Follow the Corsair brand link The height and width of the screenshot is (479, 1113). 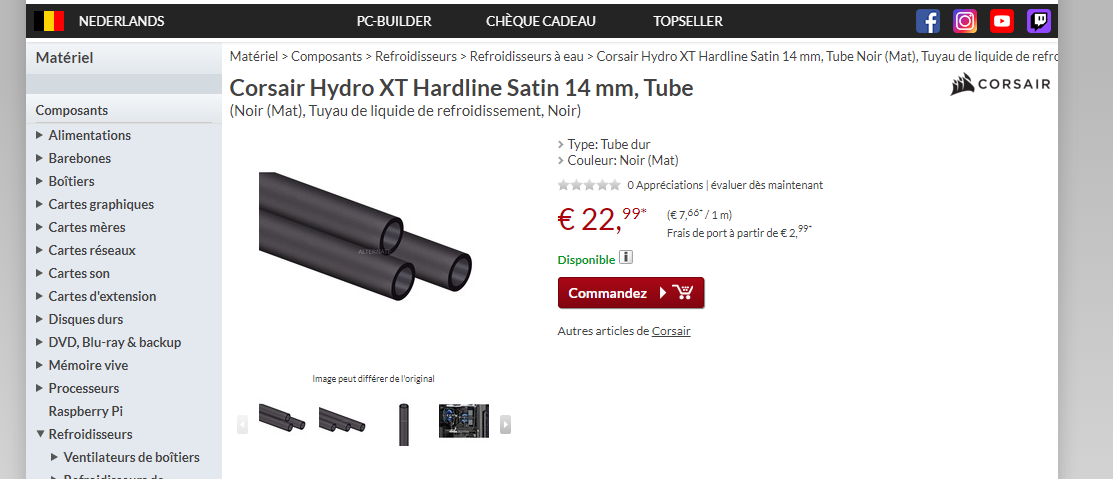[x=671, y=331]
